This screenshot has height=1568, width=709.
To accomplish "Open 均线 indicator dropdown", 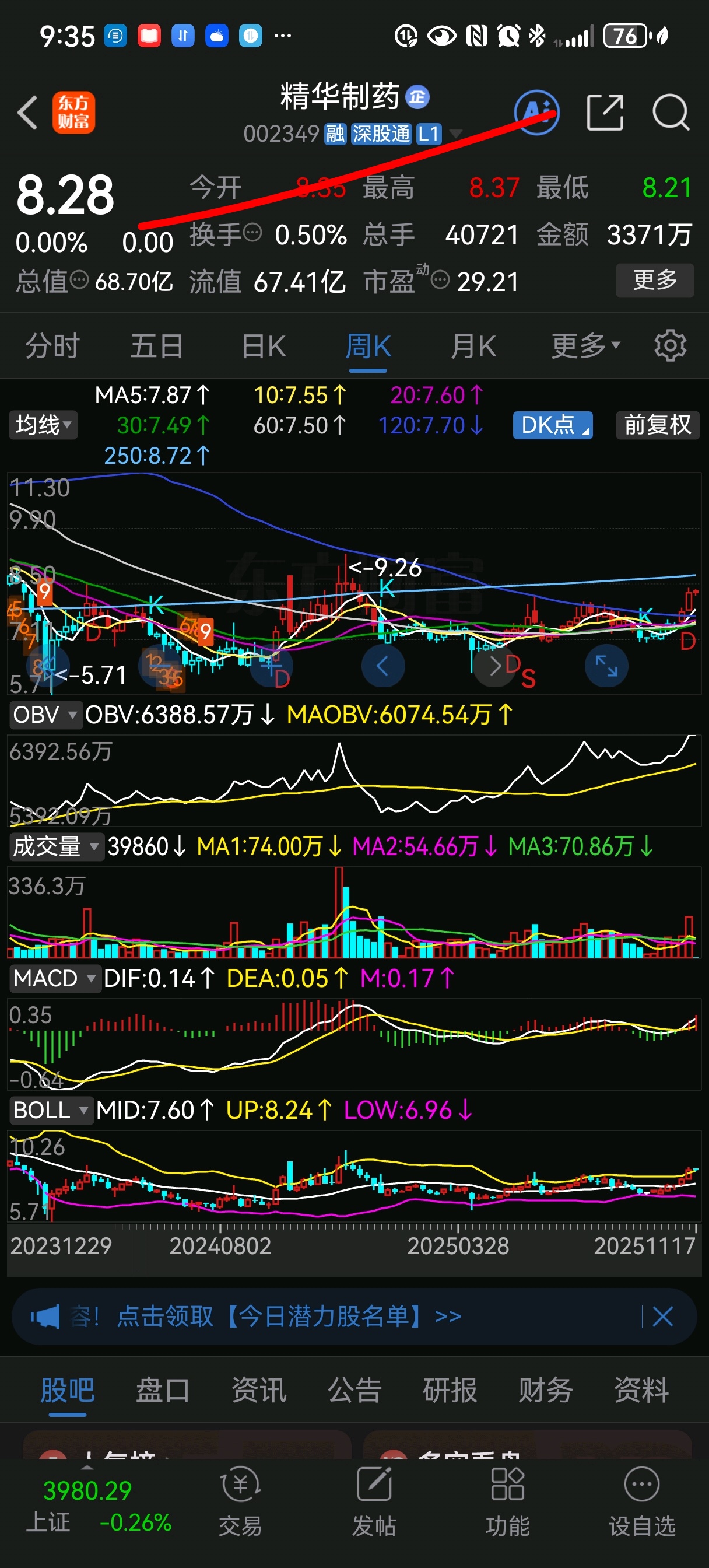I will coord(43,425).
